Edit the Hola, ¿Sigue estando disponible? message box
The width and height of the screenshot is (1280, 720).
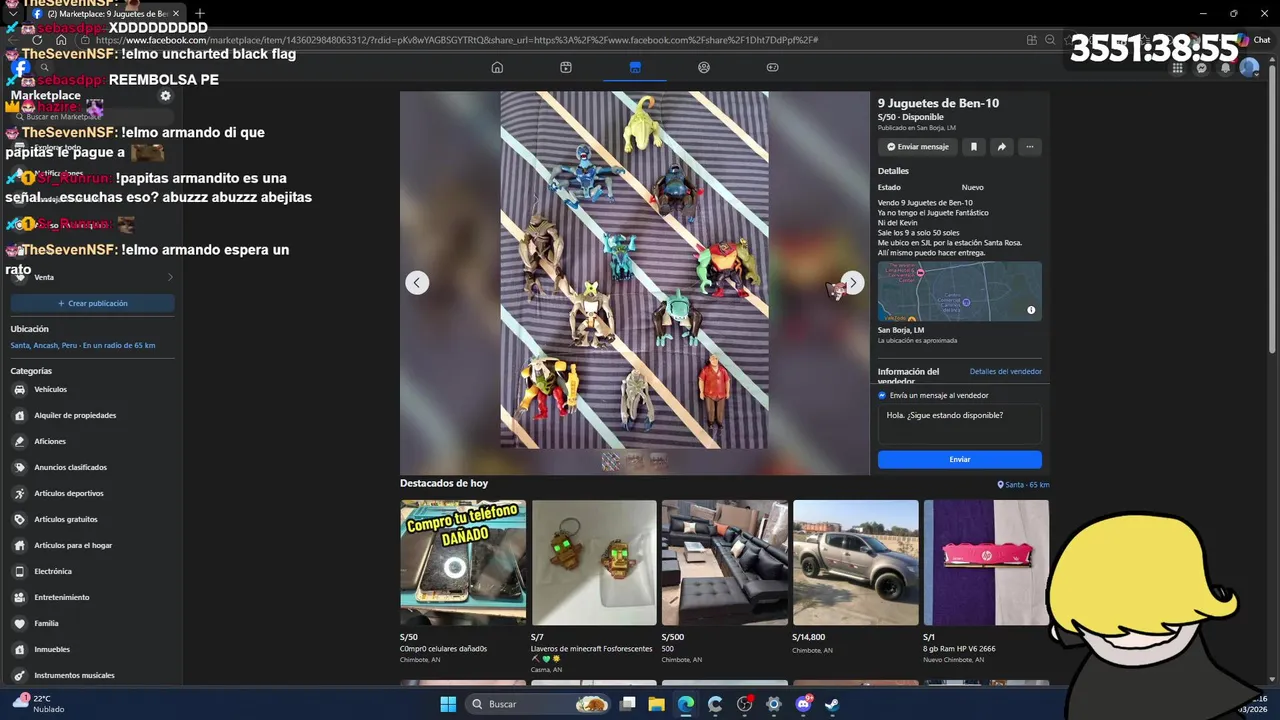click(960, 424)
